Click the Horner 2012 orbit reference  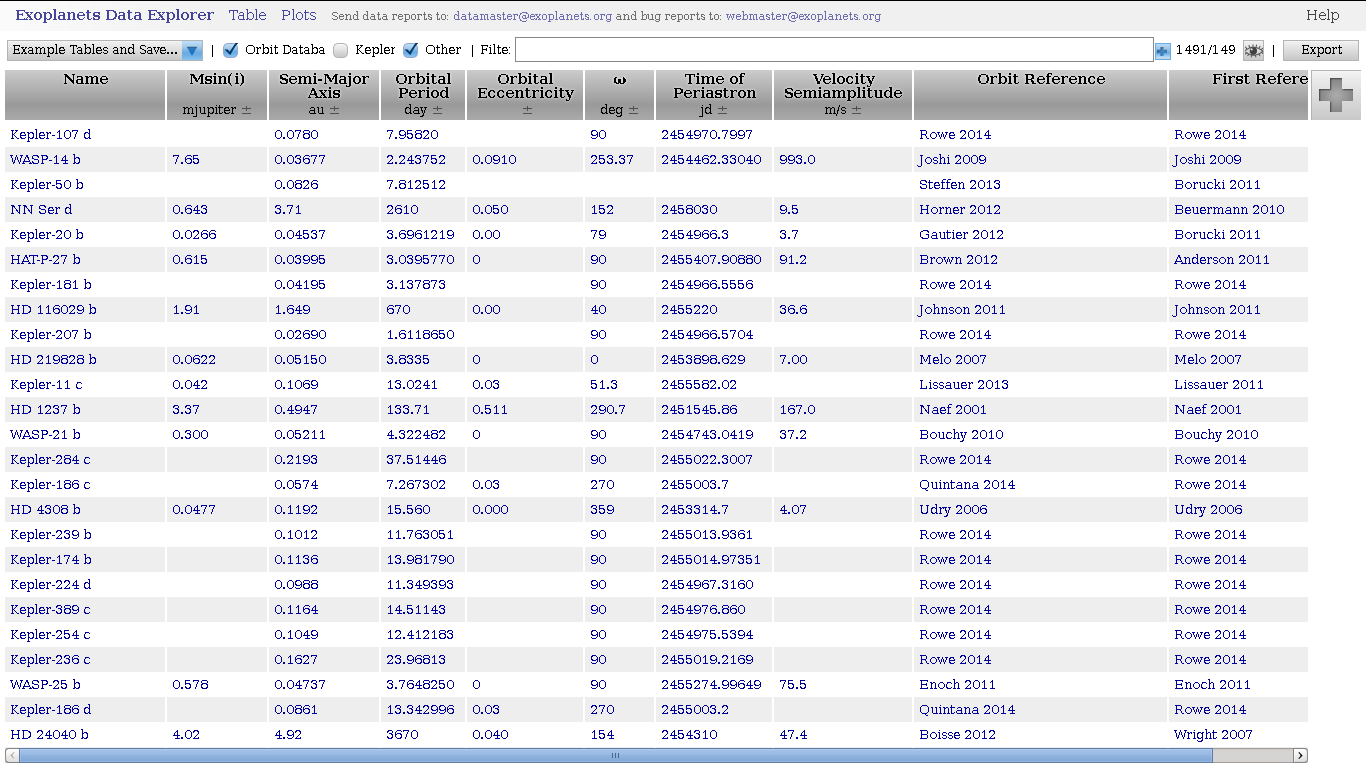coord(959,209)
